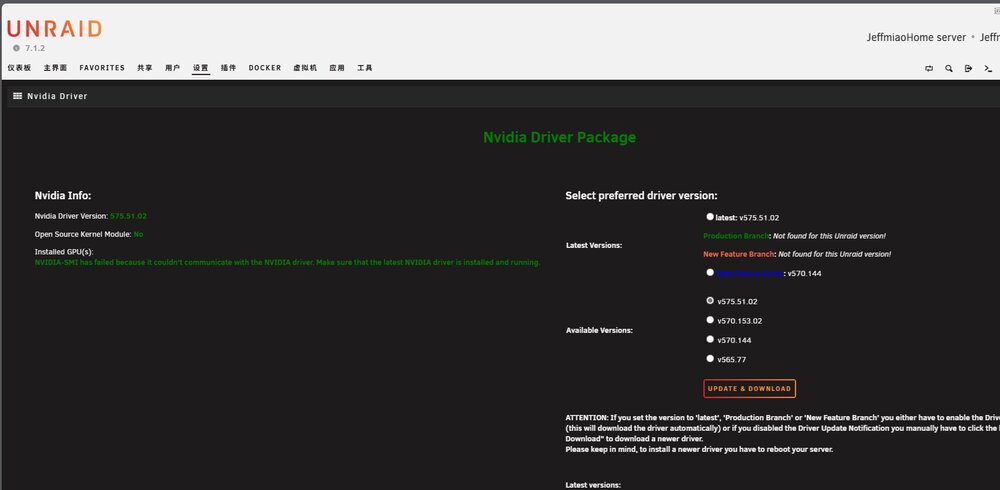Image resolution: width=1000 pixels, height=490 pixels.
Task: Select the Open Source Driver v570.144 radio
Action: point(710,272)
